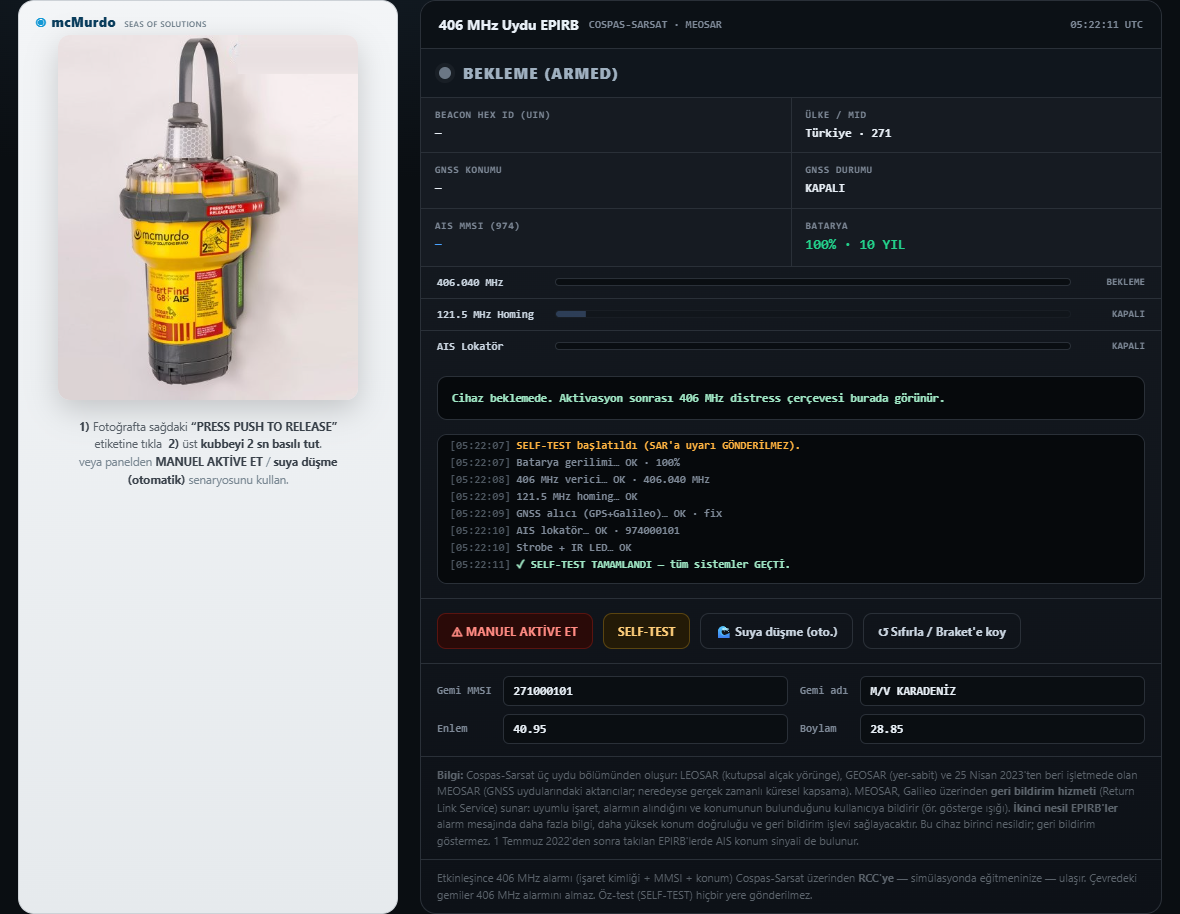
Task: Select the Enlem latitude field
Action: (645, 729)
